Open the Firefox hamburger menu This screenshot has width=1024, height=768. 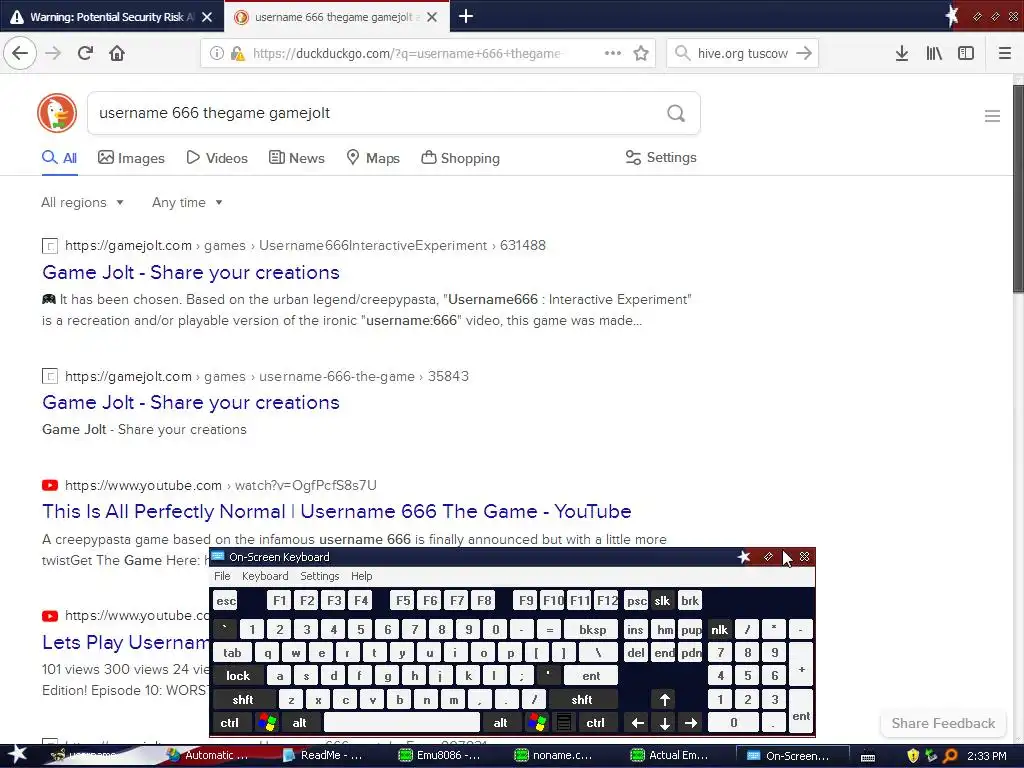click(x=1004, y=53)
